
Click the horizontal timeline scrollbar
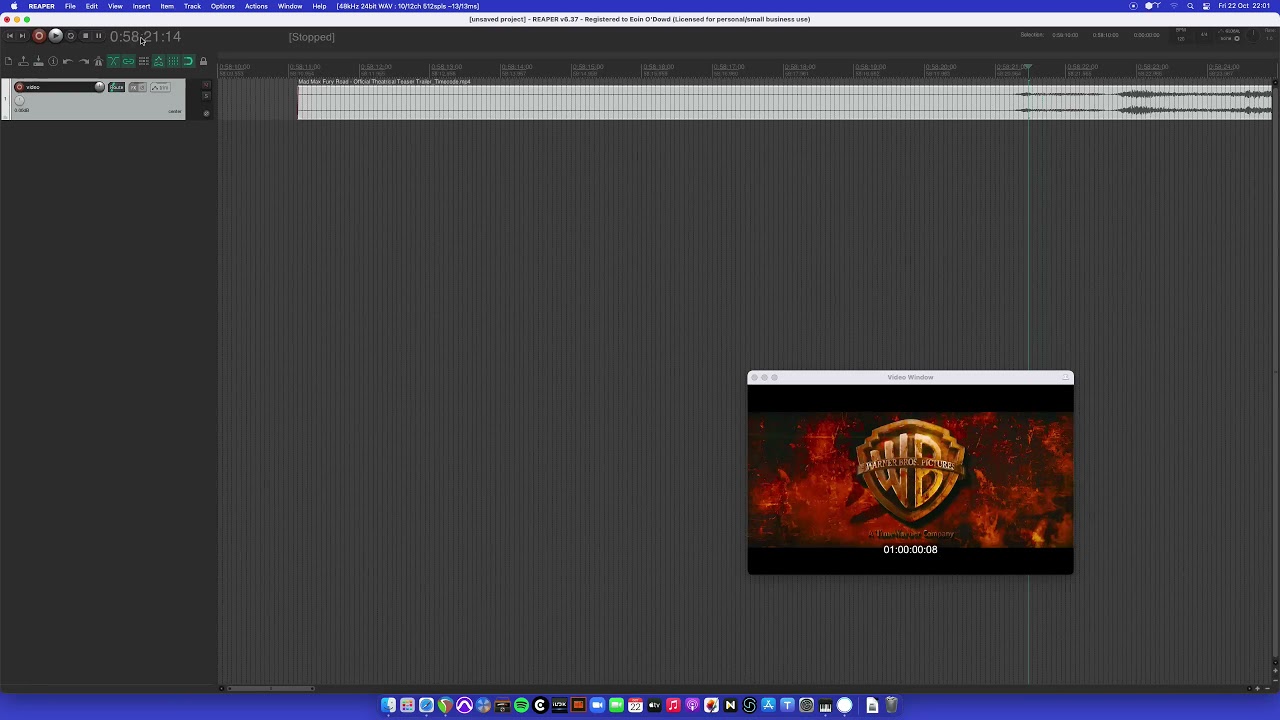pos(270,688)
